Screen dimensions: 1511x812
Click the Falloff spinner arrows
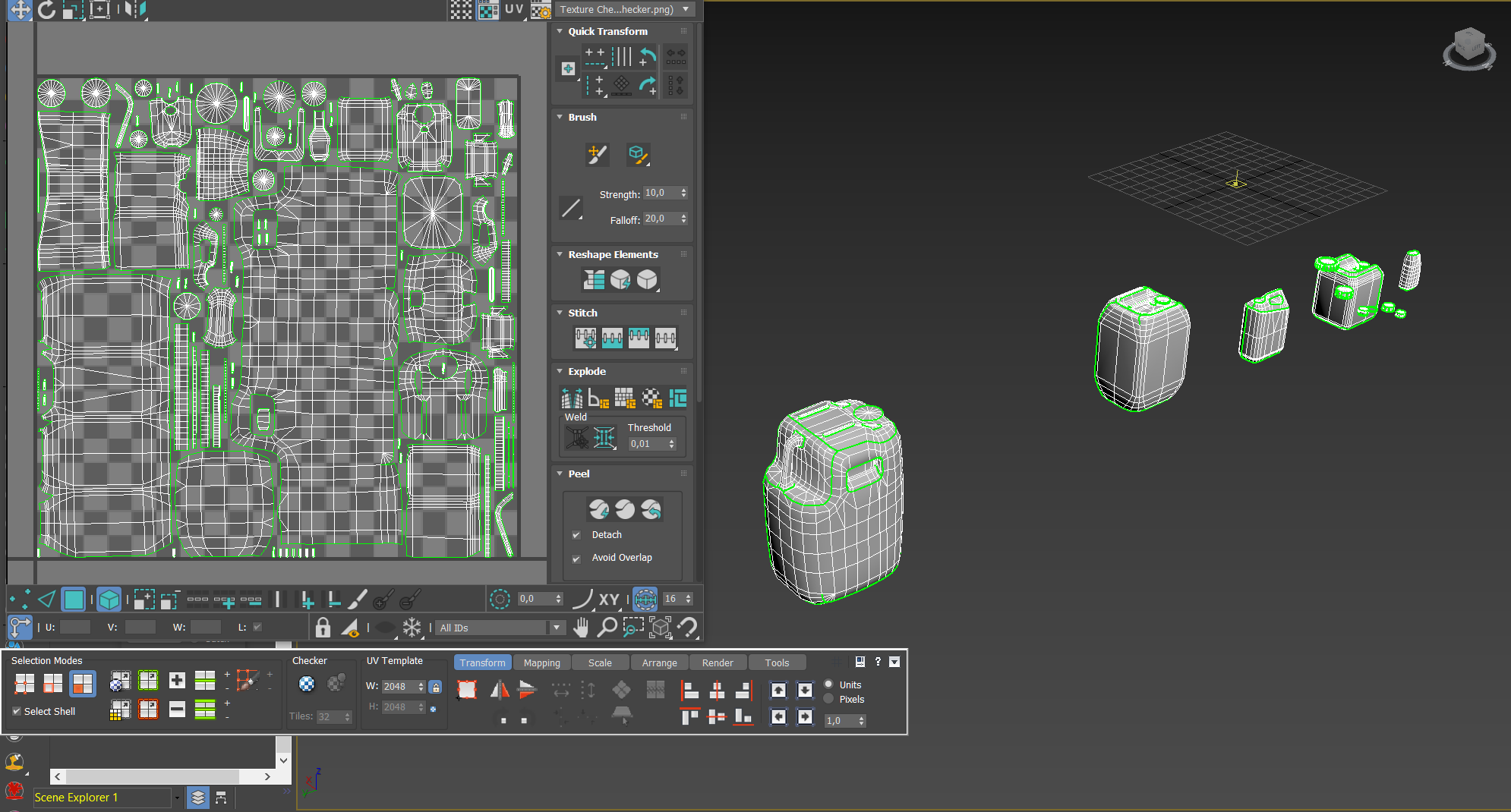pos(683,219)
